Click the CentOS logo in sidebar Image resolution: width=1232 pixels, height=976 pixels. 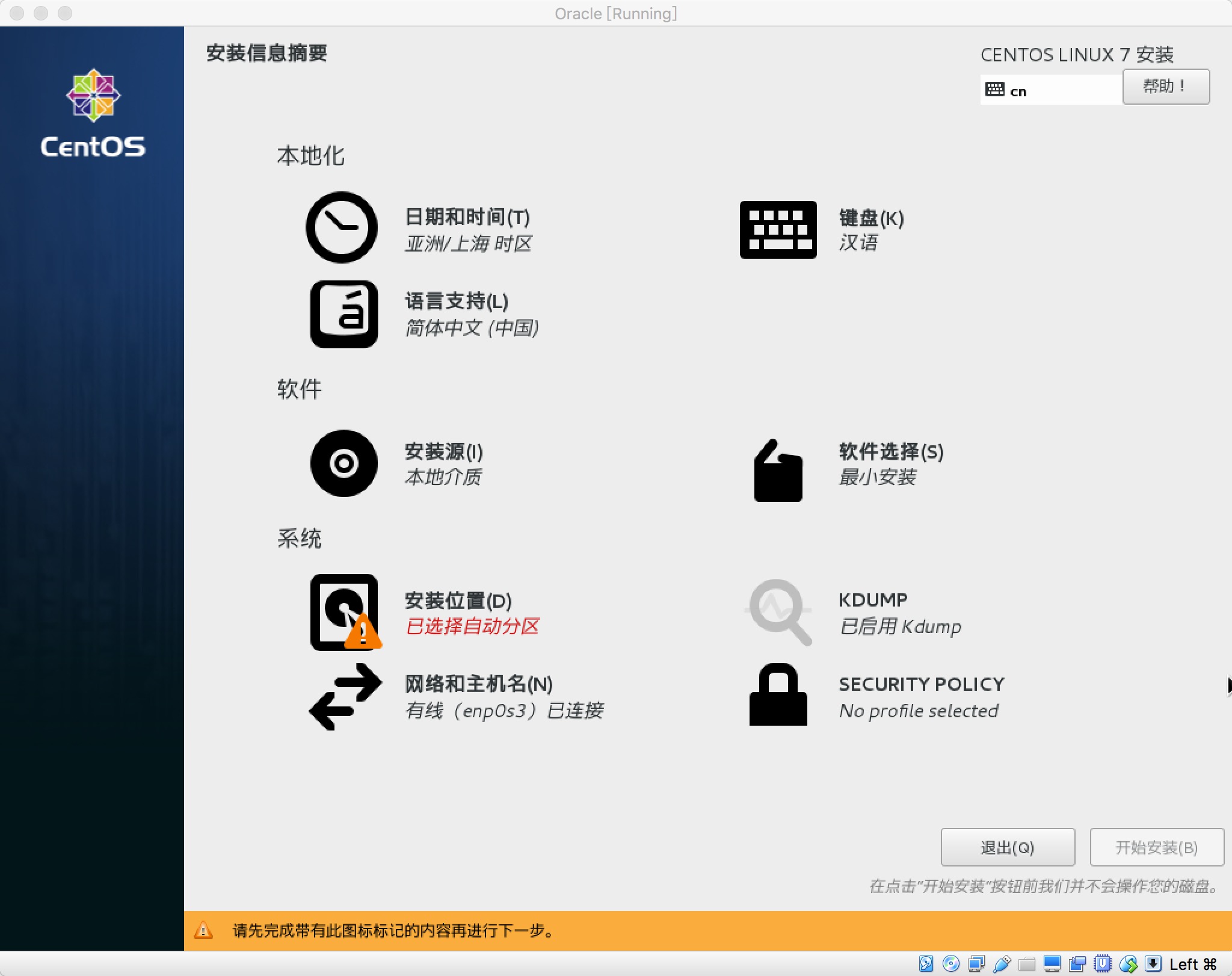pos(93,113)
